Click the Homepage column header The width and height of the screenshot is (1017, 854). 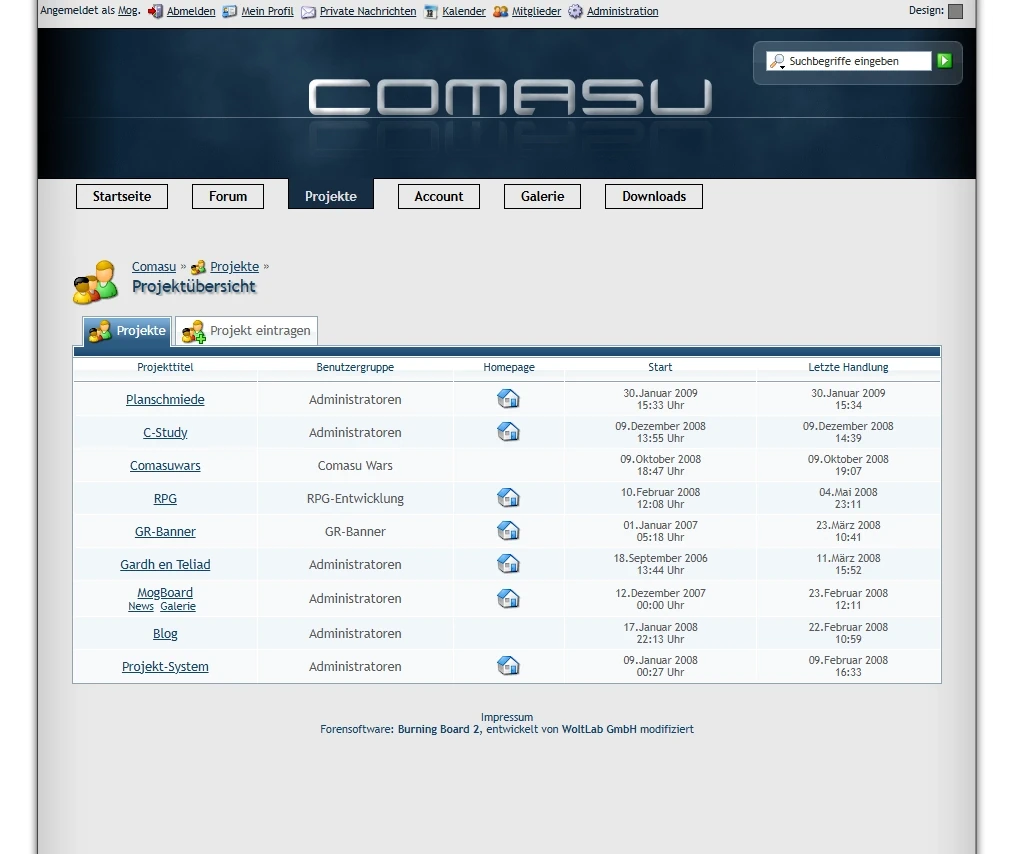tap(508, 367)
